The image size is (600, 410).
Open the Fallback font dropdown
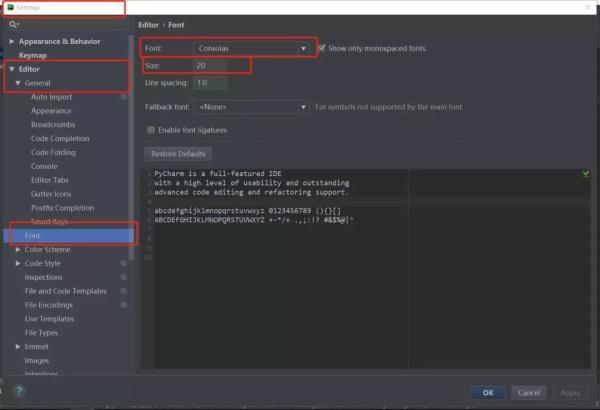[252, 107]
